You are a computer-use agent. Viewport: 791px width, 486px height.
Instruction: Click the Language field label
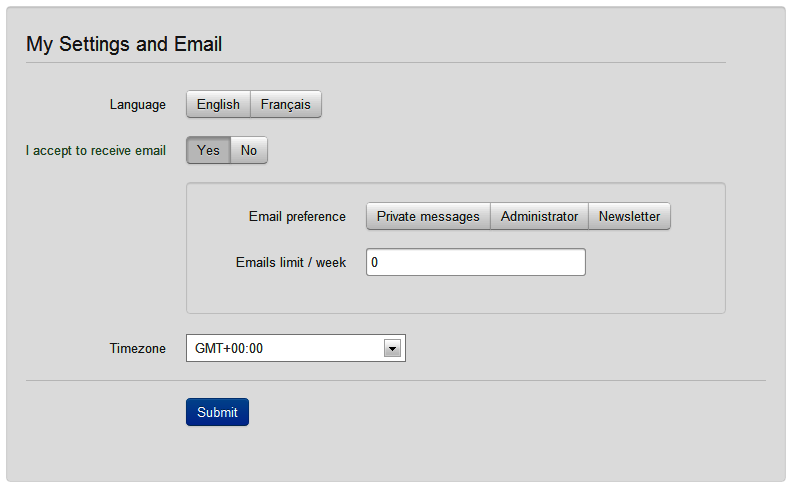click(138, 104)
